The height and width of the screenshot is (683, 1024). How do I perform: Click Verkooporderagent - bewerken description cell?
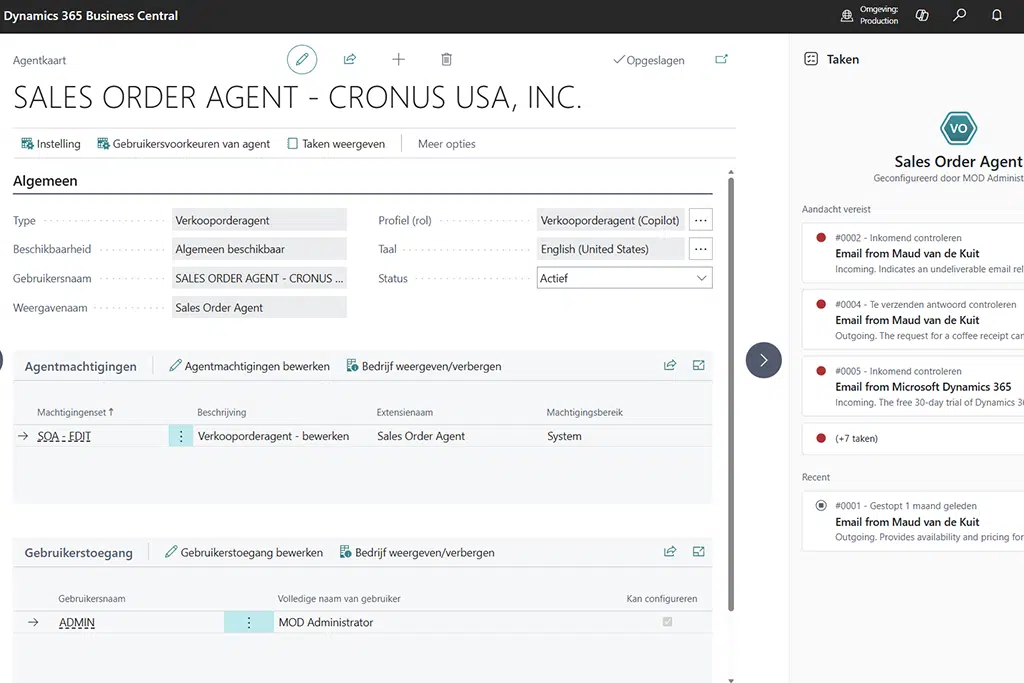pyautogui.click(x=274, y=436)
